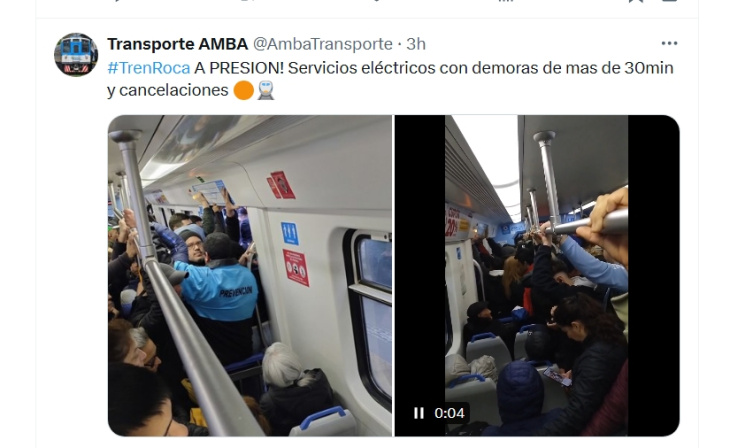Click the partially visible bookmark icon
The image size is (730, 448).
point(635,1)
